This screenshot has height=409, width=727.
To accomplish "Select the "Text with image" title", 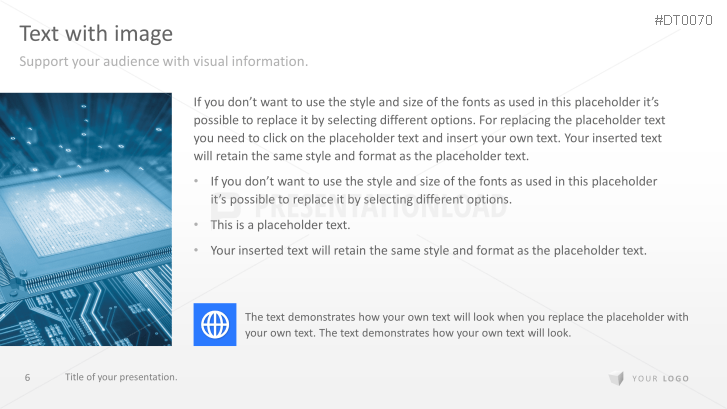I will click(x=96, y=34).
